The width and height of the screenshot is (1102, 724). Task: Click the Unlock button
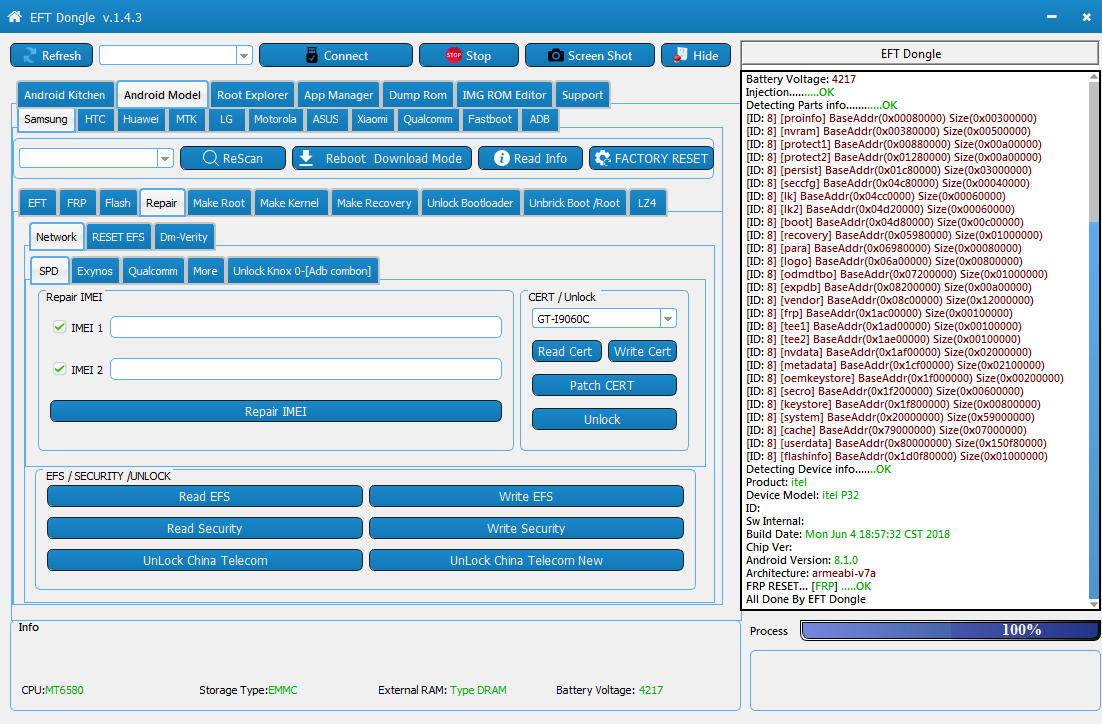[604, 419]
